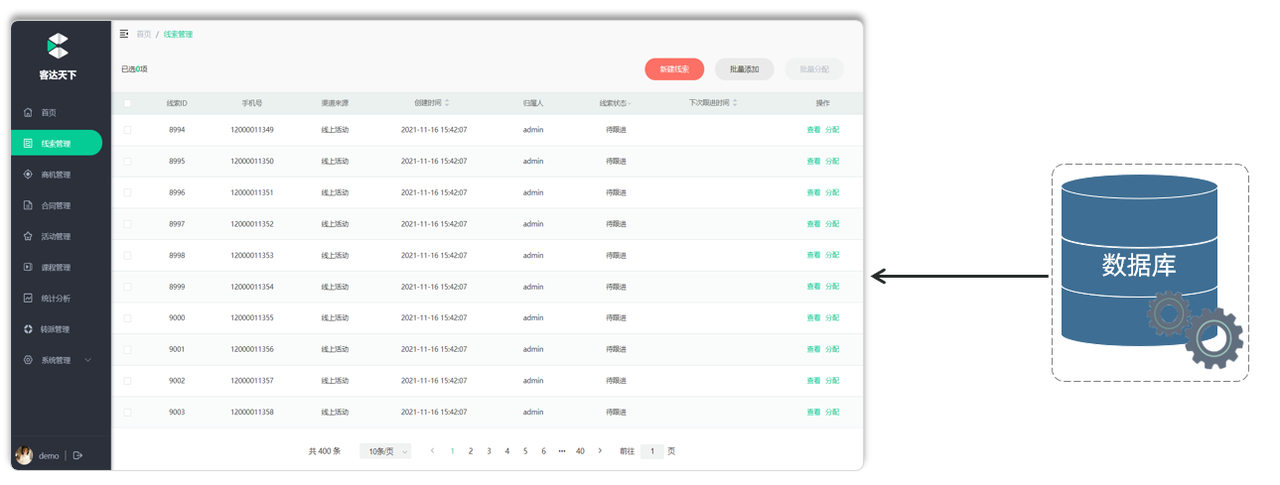Click the 转派管理 sidebar icon

coord(28,329)
